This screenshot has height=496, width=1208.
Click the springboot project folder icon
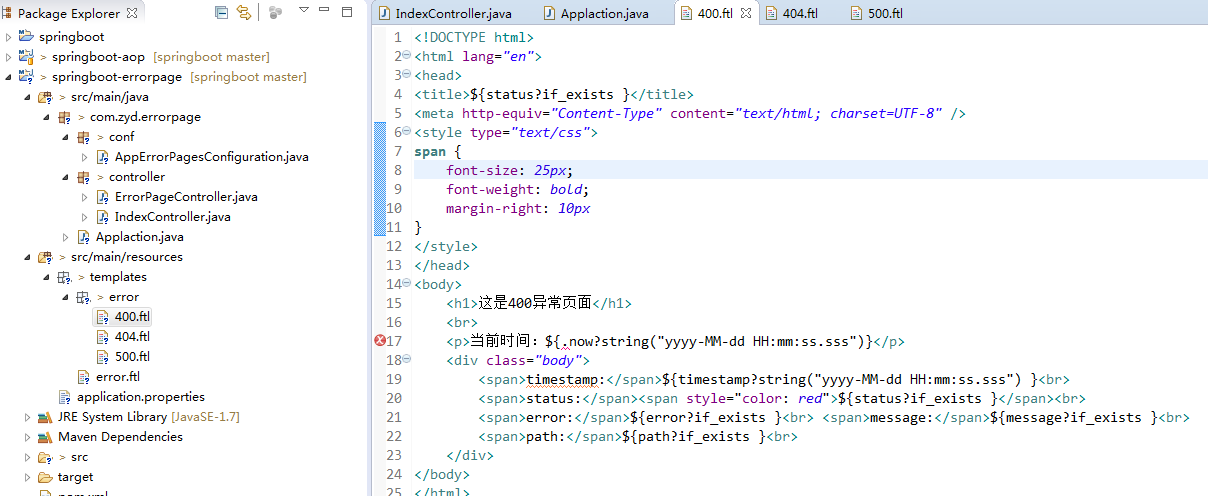27,36
